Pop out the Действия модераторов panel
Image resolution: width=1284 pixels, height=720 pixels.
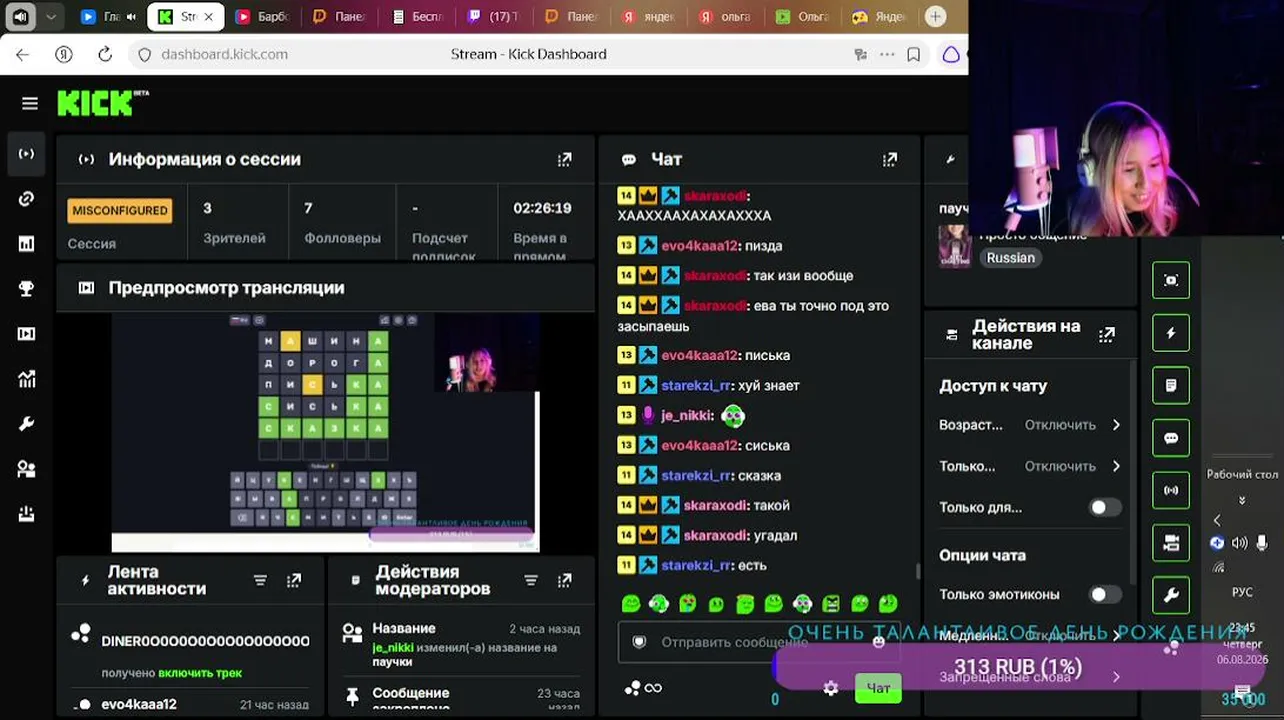(565, 580)
